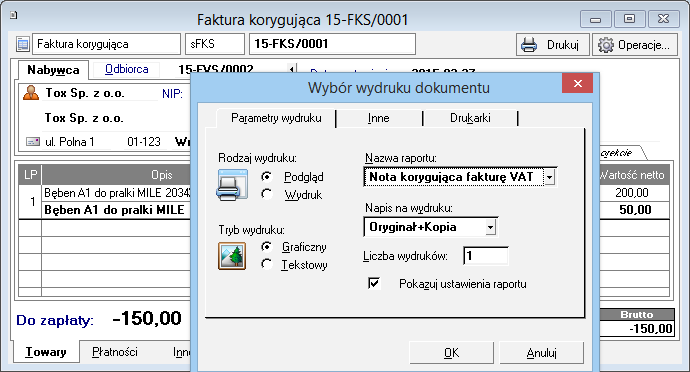The width and height of the screenshot is (690, 372).
Task: Click the small arrow beside 15-FVS/0002
Action: [x=291, y=69]
